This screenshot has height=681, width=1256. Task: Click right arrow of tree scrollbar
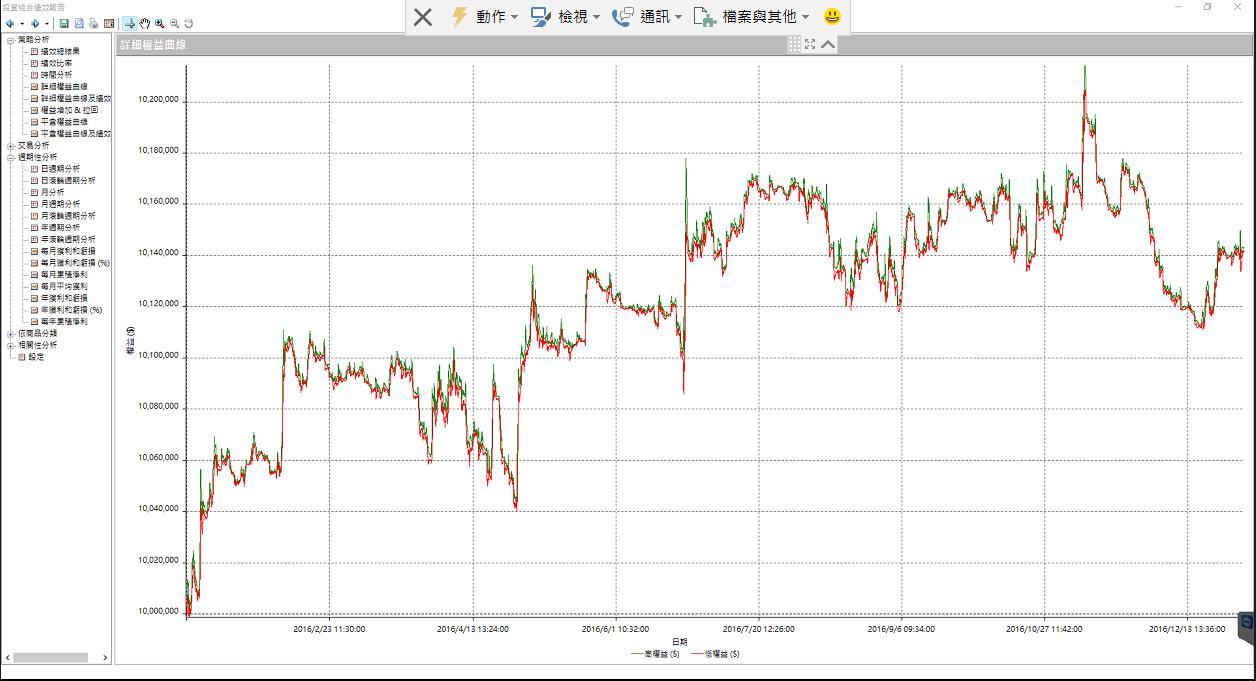point(106,658)
